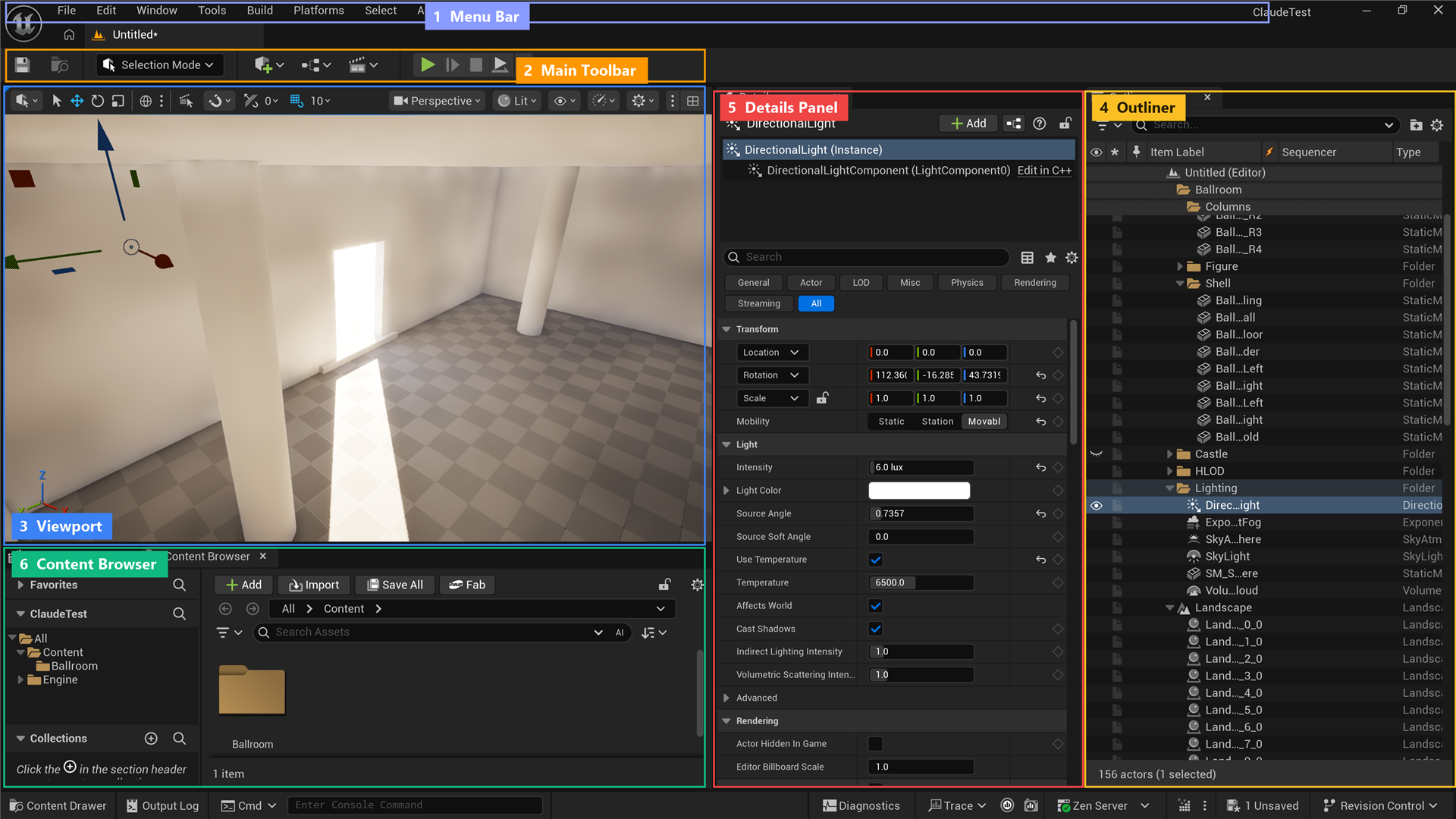Screen dimensions: 1456x819
Task: Open Content Browser settings gear
Action: 697,585
